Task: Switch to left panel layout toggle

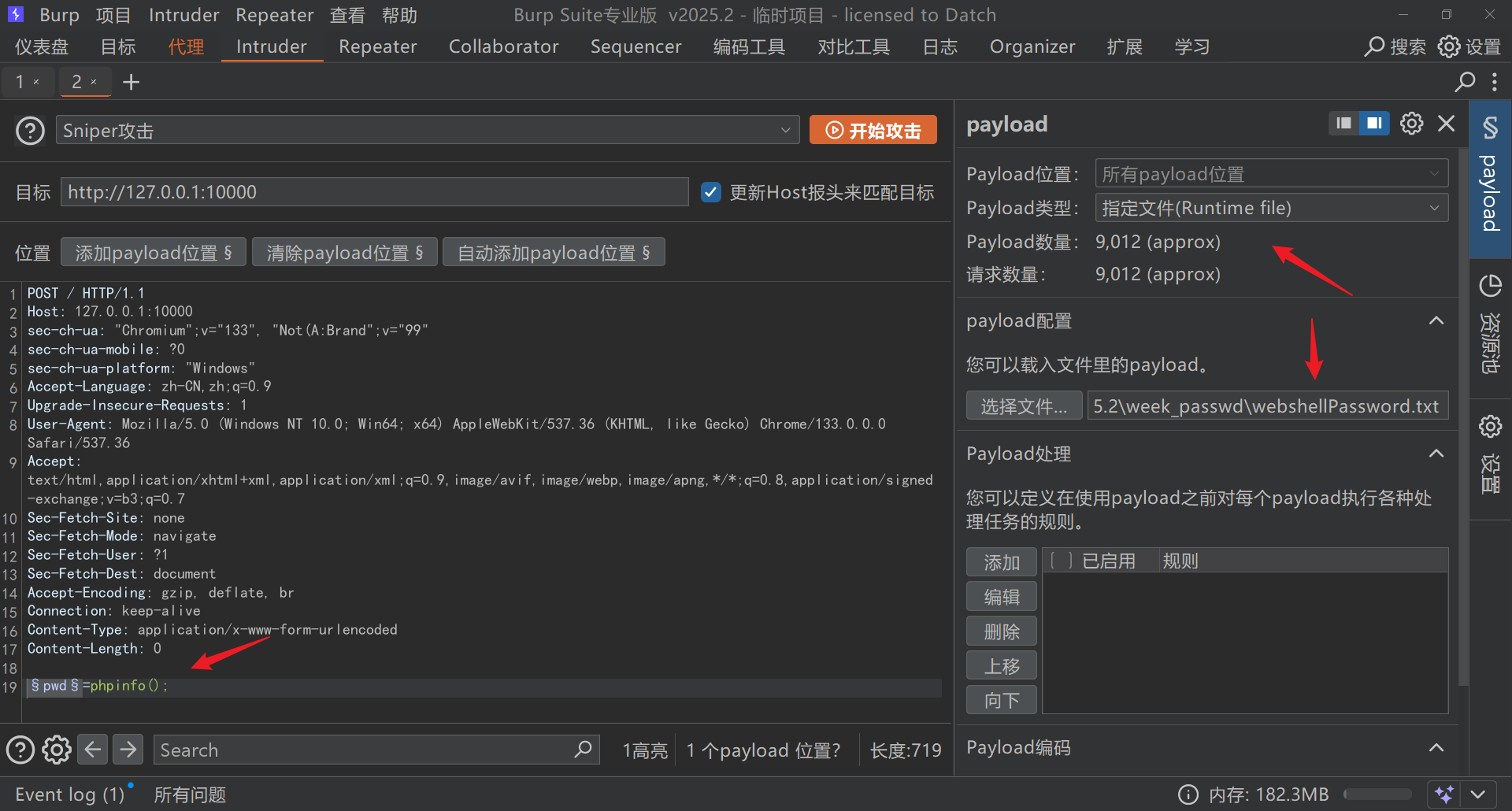Action: point(1343,124)
